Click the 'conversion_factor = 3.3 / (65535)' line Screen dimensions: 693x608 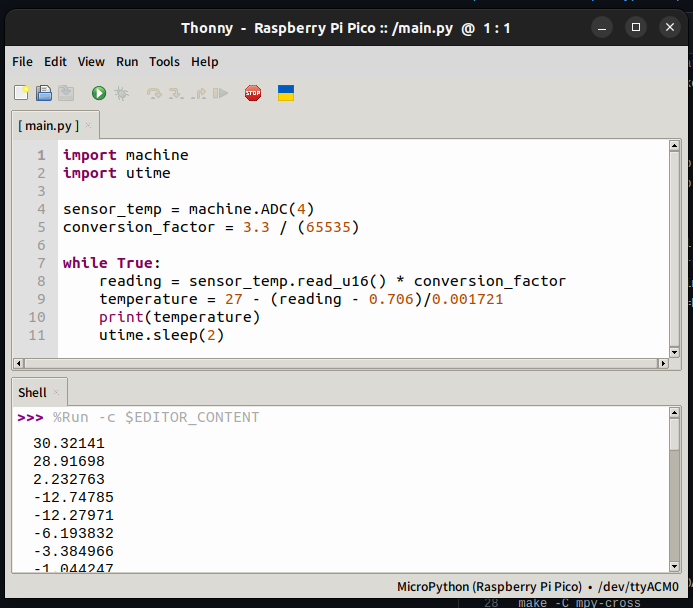tap(211, 227)
